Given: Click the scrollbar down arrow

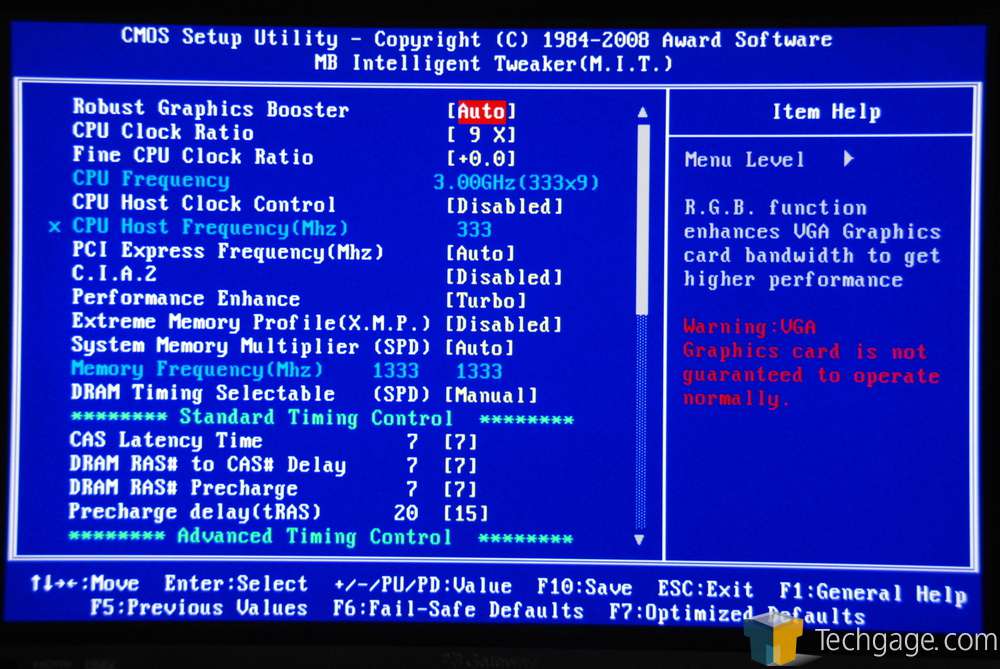Looking at the screenshot, I should pyautogui.click(x=639, y=540).
